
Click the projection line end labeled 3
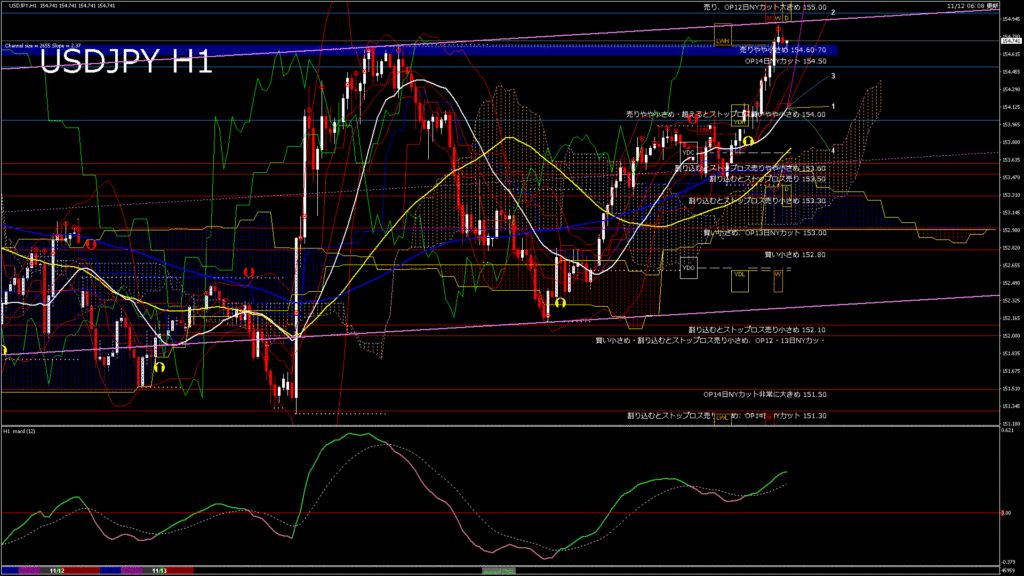pyautogui.click(x=834, y=76)
